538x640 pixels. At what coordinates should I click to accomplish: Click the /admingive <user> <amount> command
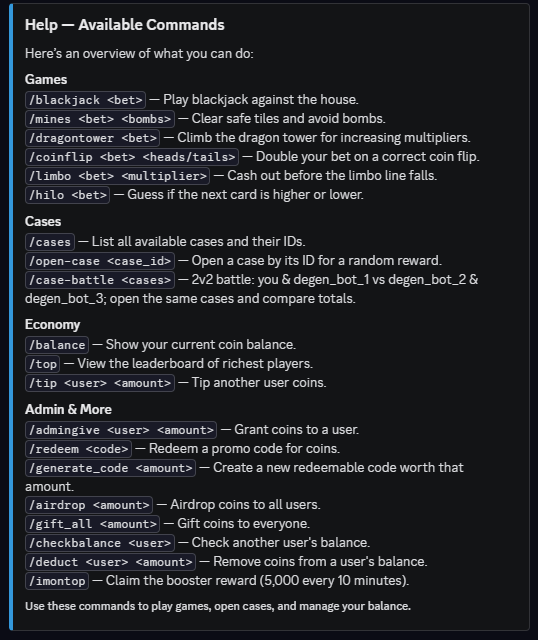121,430
